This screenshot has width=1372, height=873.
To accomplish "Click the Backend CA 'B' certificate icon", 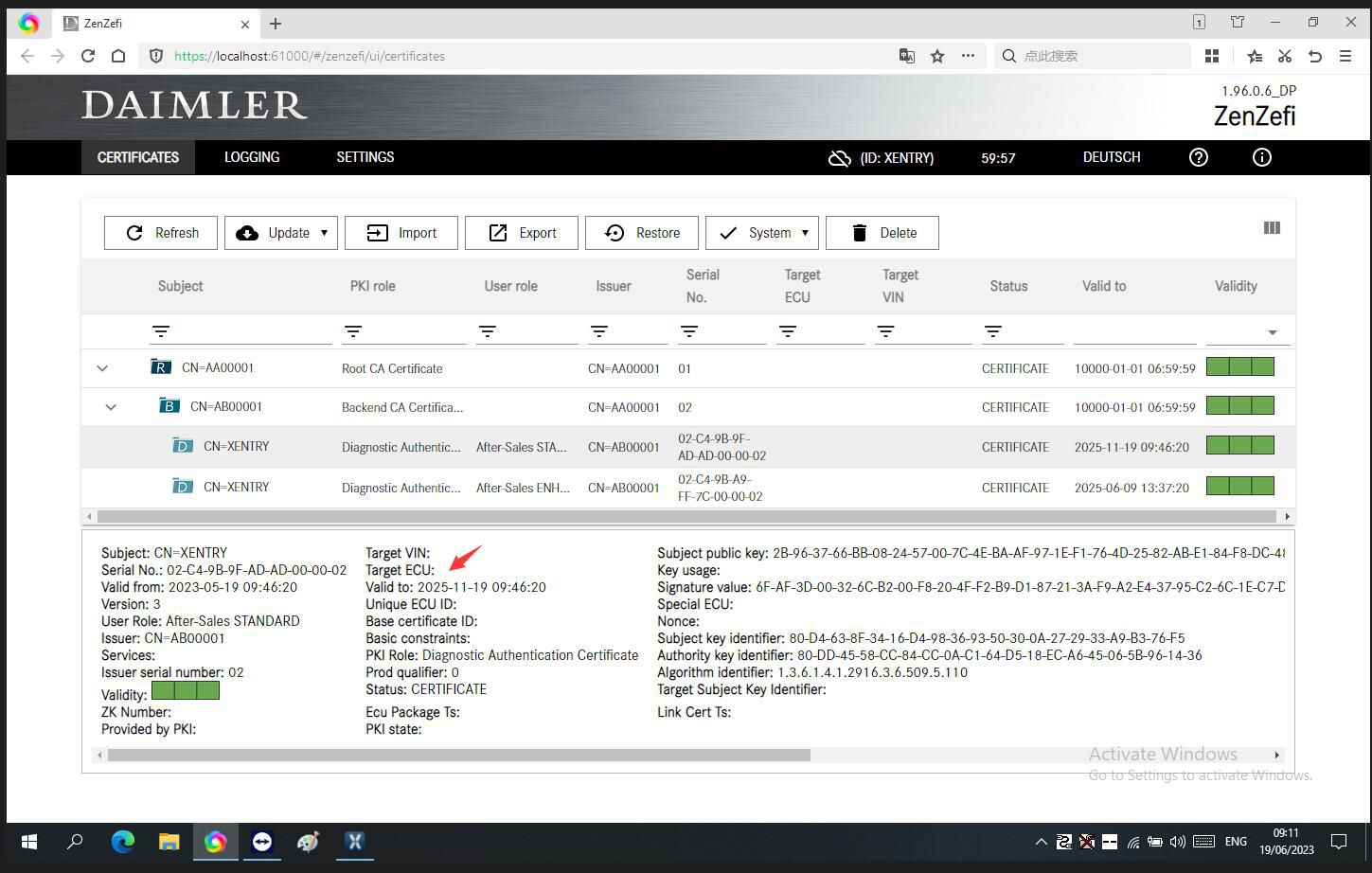I will point(169,406).
